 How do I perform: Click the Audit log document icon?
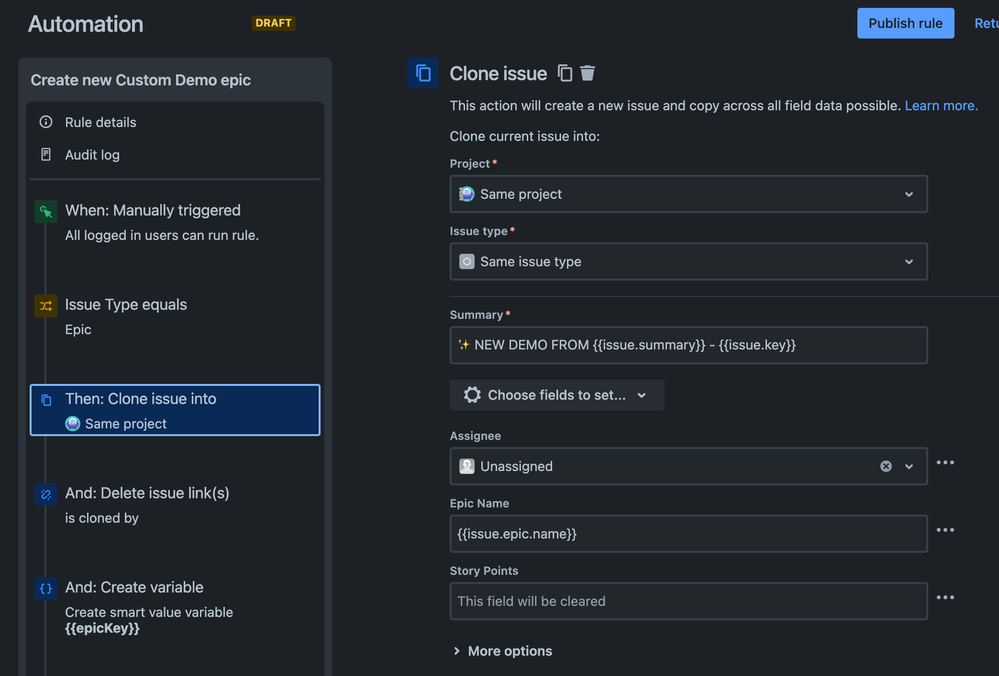coord(46,154)
